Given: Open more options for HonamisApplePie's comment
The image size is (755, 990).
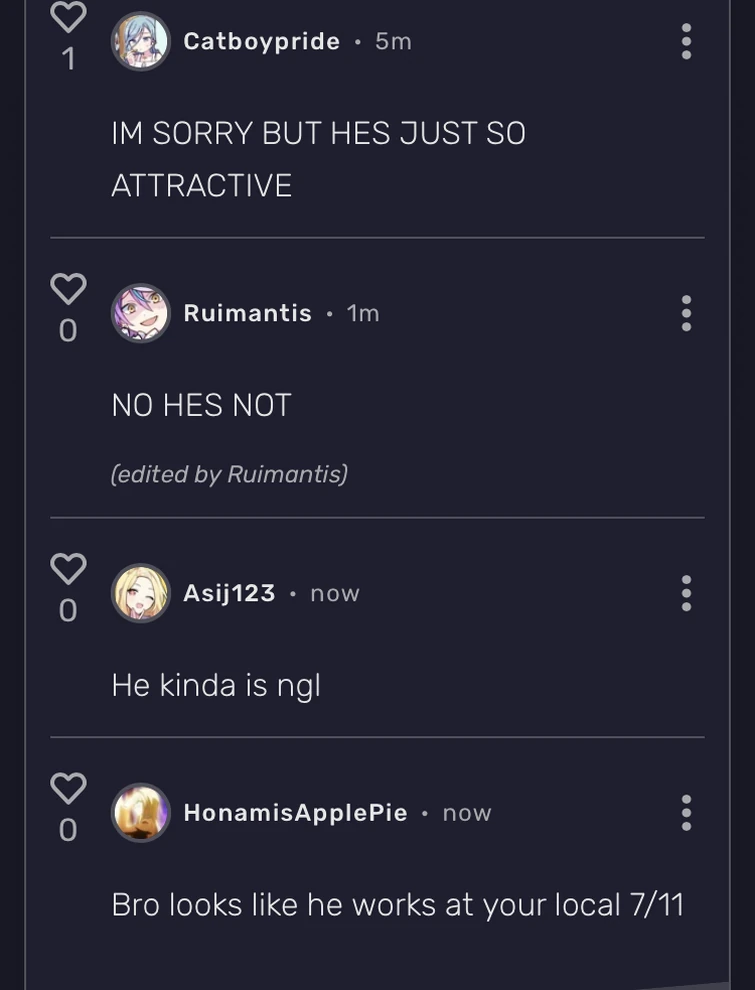Looking at the screenshot, I should [x=686, y=813].
